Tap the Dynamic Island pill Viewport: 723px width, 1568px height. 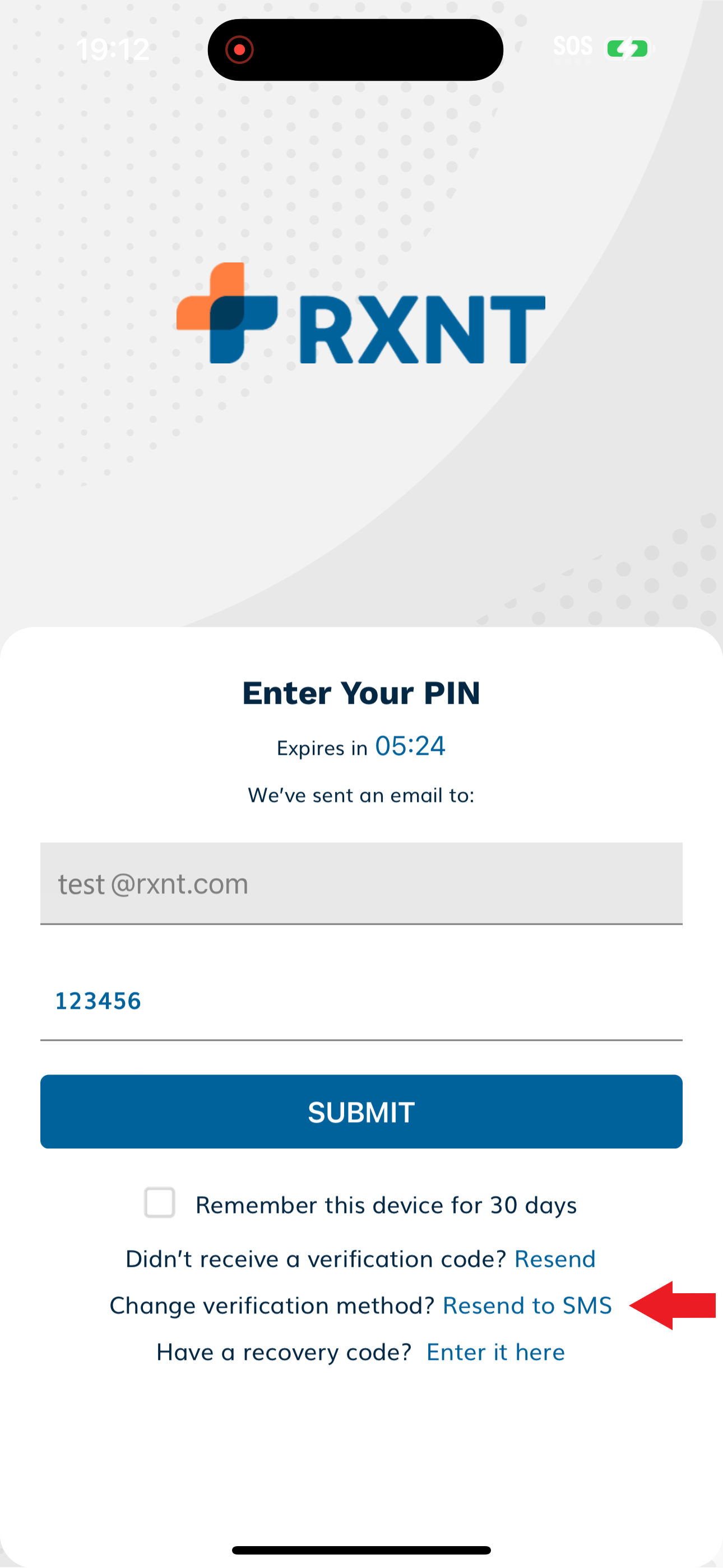pos(355,50)
